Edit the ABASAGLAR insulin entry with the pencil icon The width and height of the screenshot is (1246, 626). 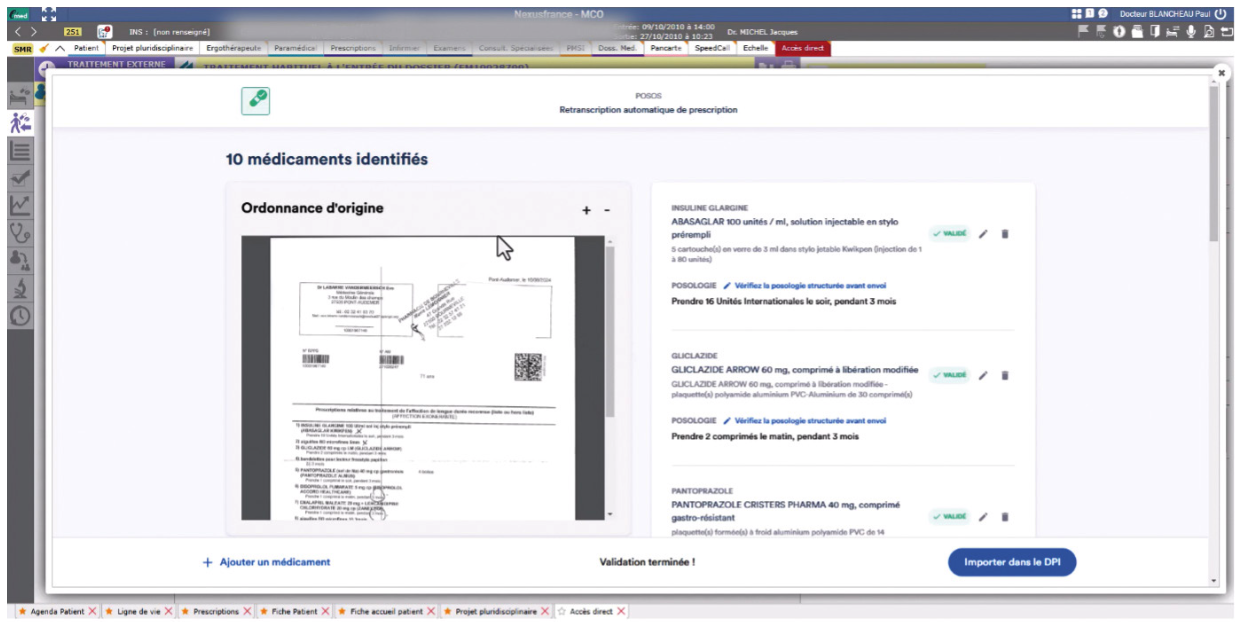click(x=982, y=234)
